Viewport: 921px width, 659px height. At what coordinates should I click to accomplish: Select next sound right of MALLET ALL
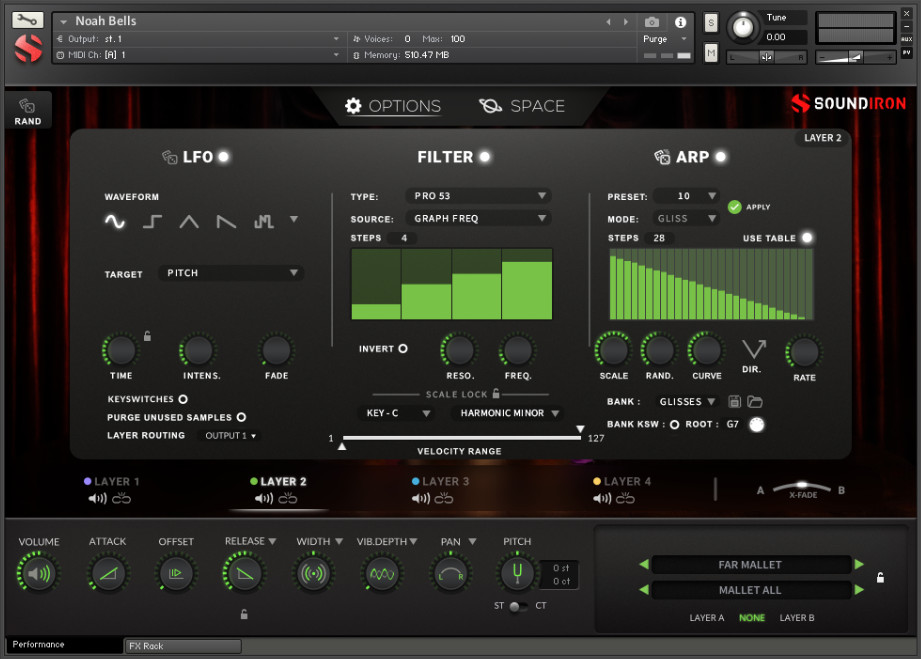(859, 590)
